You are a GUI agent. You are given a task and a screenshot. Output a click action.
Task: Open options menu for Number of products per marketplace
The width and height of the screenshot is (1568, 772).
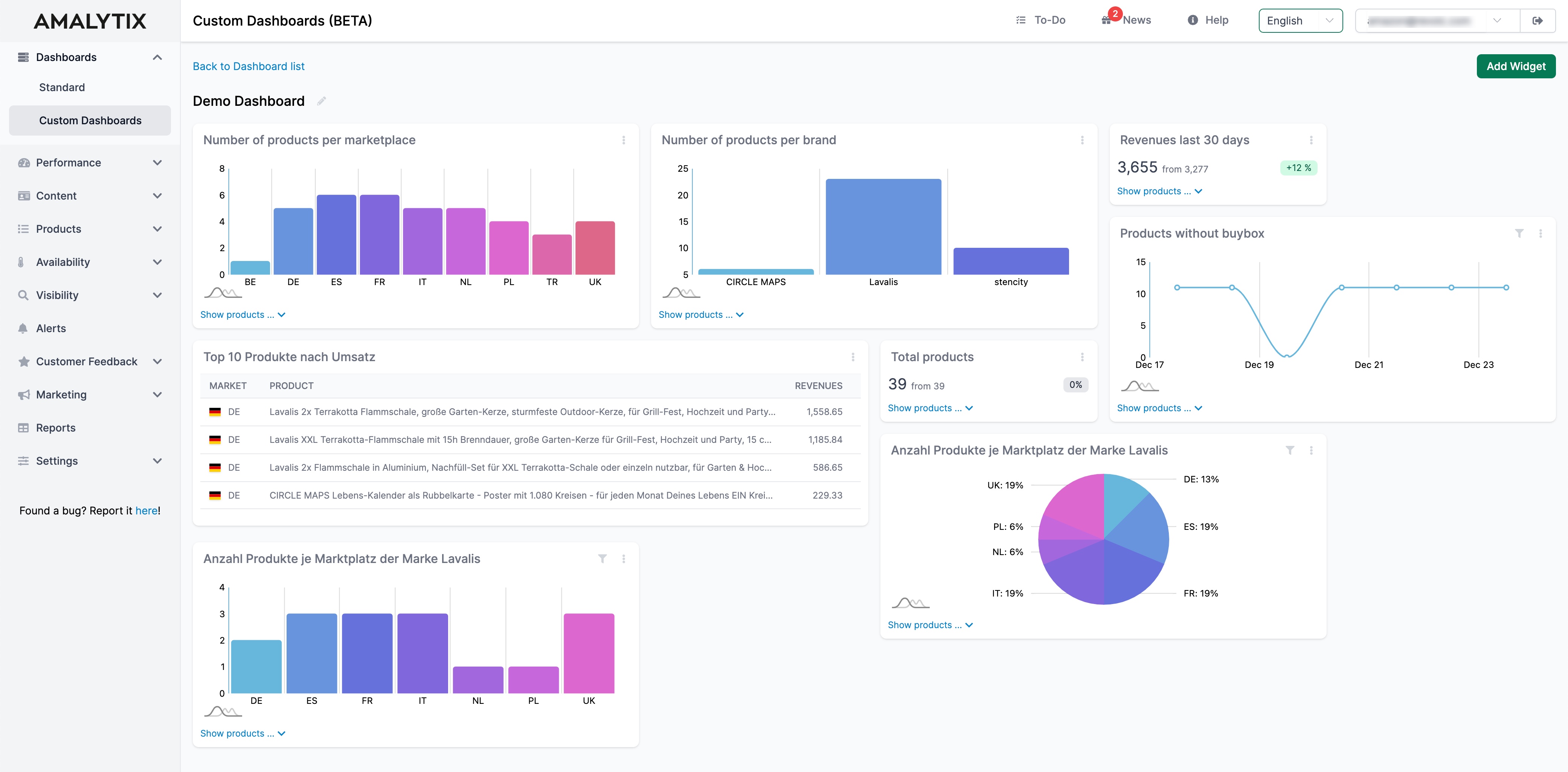(623, 140)
